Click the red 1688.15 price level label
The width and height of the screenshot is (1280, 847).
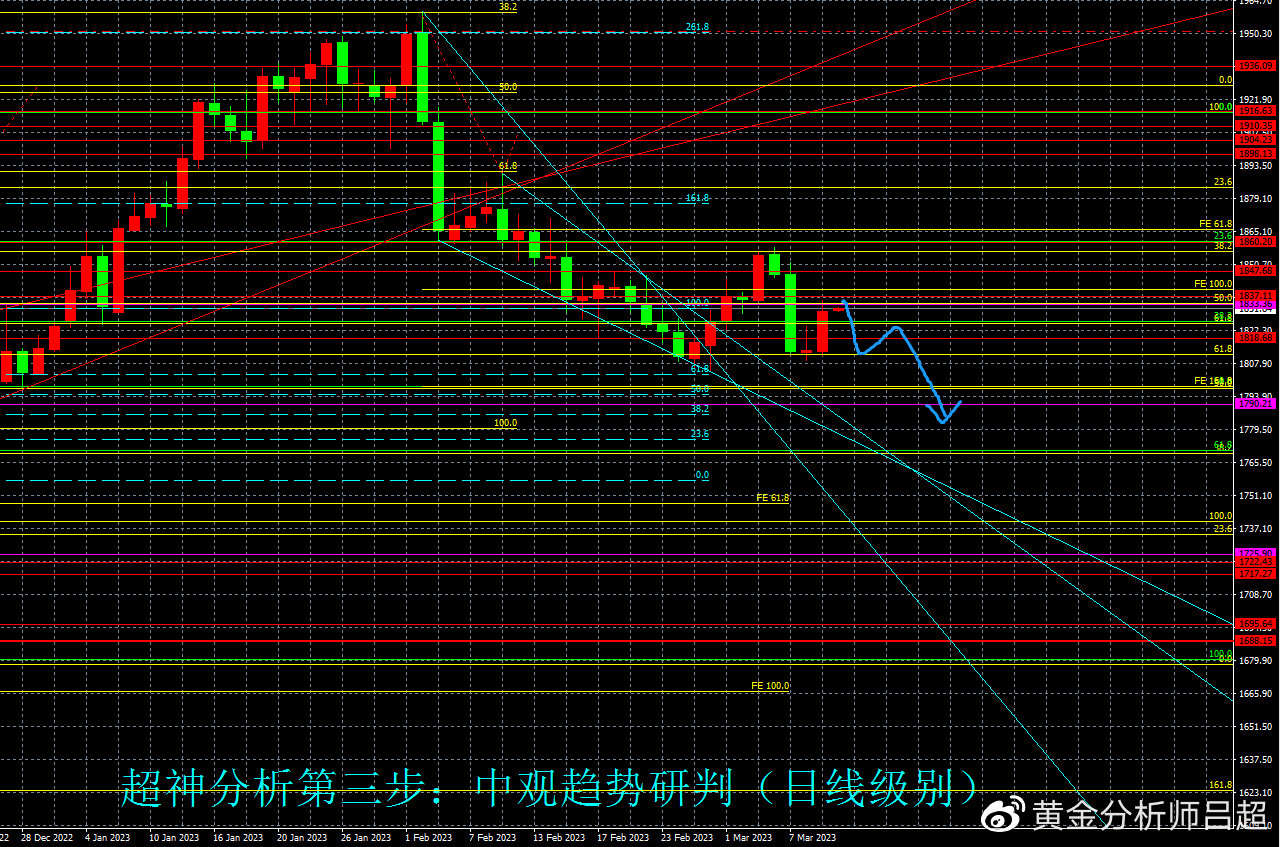(x=1255, y=641)
